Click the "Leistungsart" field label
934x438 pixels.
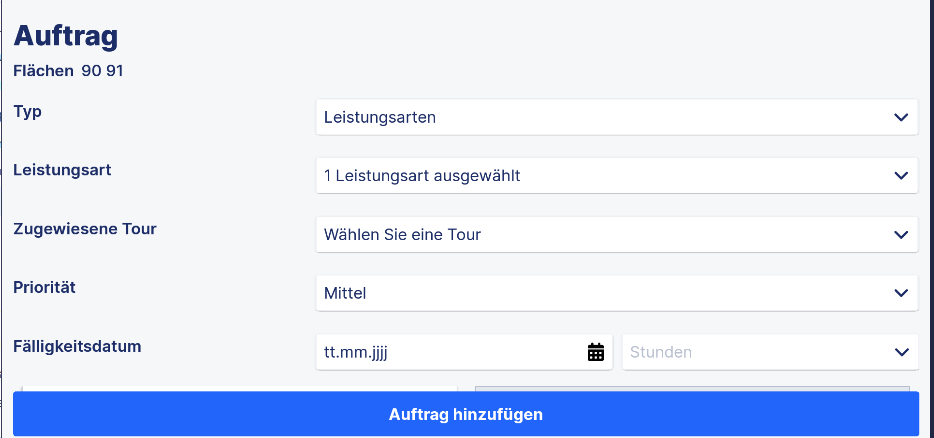click(62, 170)
